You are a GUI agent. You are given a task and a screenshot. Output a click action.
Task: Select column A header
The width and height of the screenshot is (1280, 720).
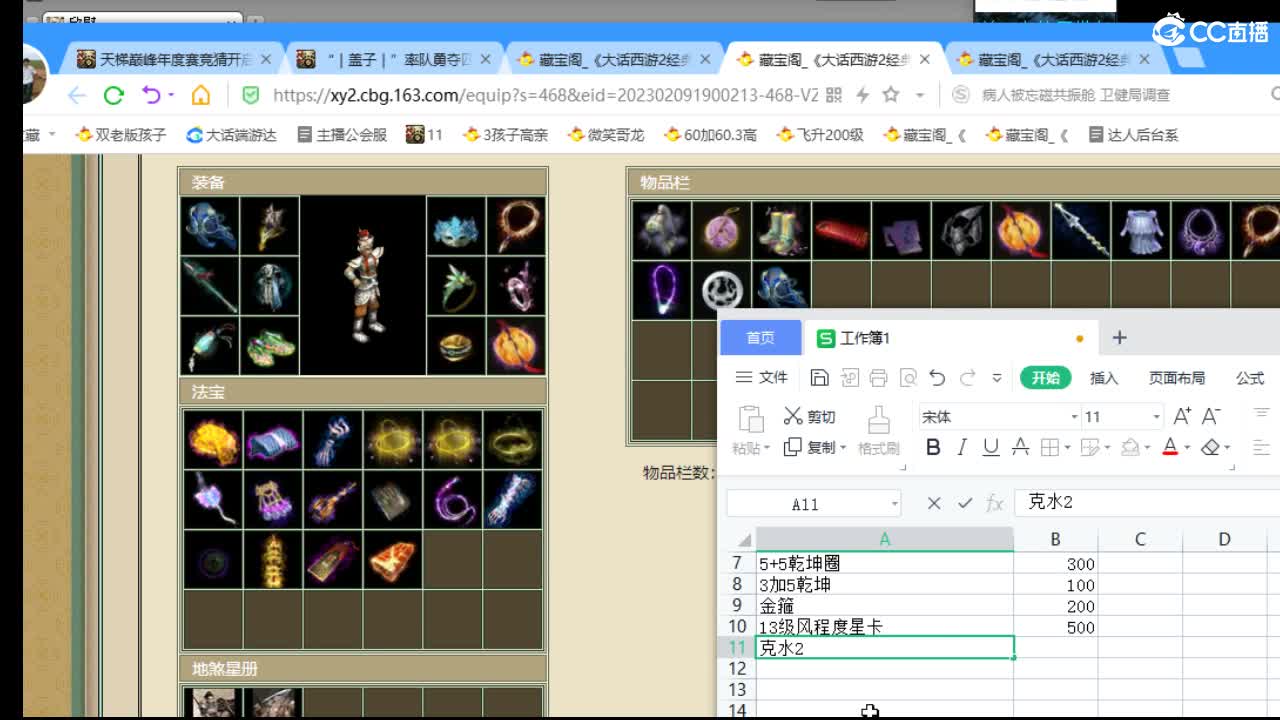click(x=884, y=539)
